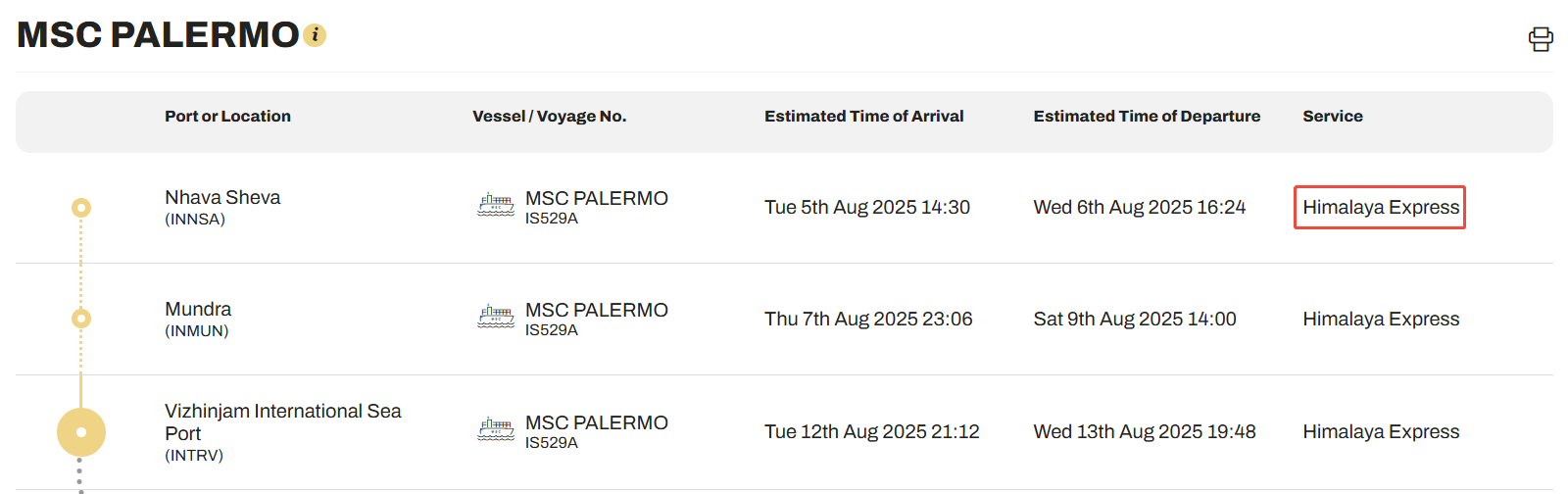
Task: Click the print icon
Action: [1541, 39]
